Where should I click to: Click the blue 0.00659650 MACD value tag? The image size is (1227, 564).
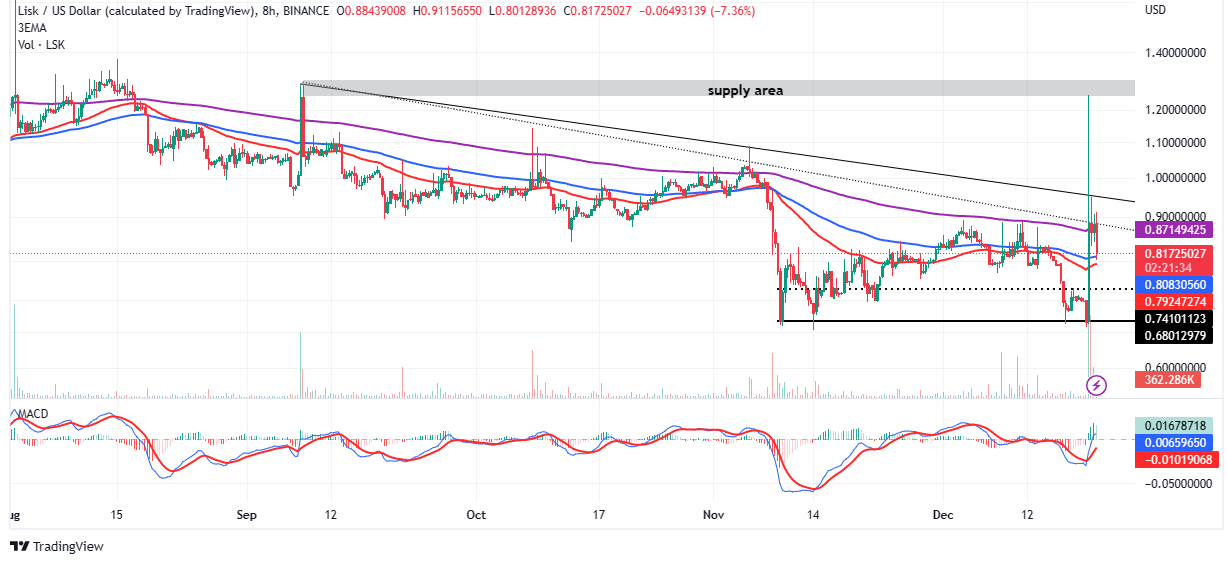(x=1176, y=441)
